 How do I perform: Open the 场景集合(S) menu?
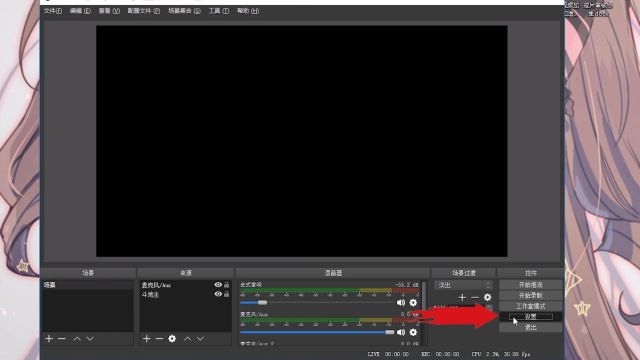click(x=184, y=11)
